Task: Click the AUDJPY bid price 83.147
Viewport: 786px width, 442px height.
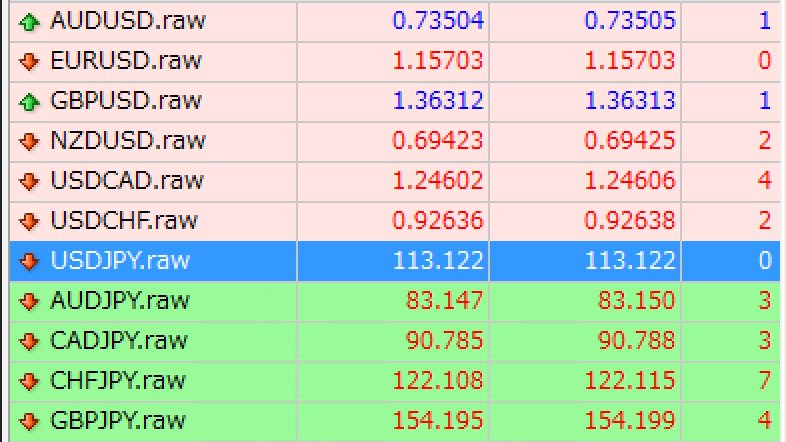Action: pyautogui.click(x=444, y=300)
